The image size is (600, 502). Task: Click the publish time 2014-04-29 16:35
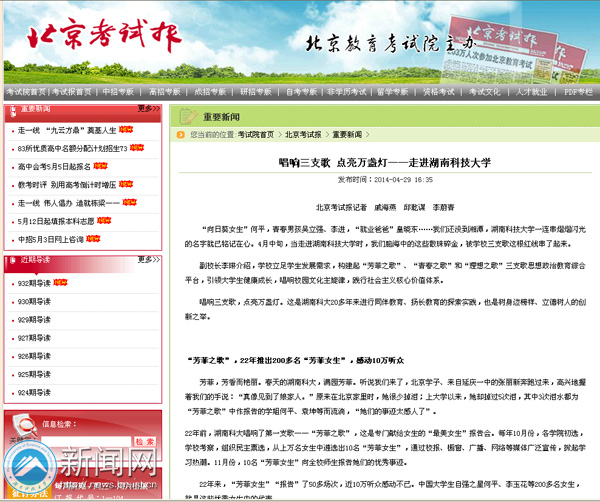tap(403, 180)
